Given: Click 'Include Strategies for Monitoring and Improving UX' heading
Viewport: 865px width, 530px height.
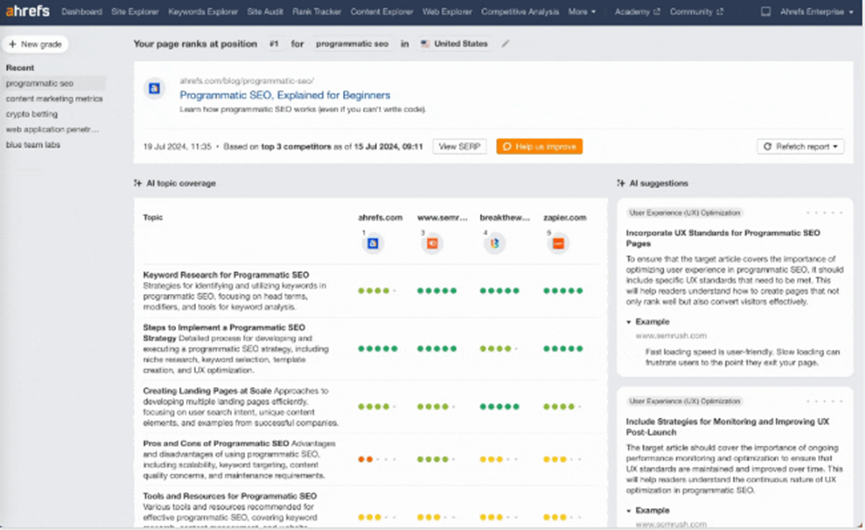Looking at the screenshot, I should pyautogui.click(x=727, y=427).
